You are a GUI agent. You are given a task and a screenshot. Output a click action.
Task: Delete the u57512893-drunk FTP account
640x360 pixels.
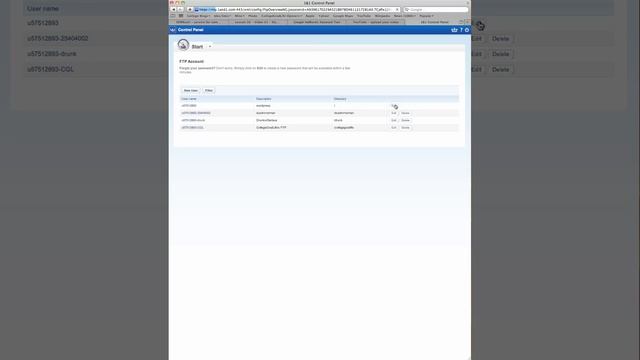(405, 120)
